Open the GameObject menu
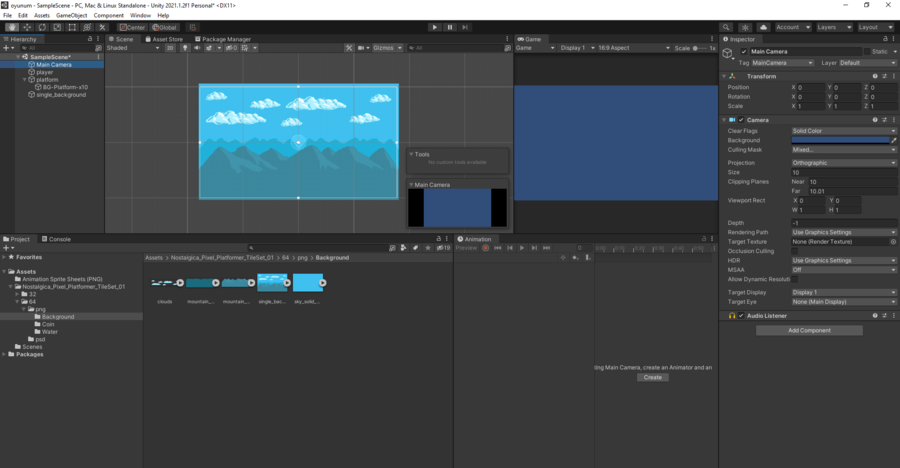The image size is (900, 468). click(x=71, y=16)
